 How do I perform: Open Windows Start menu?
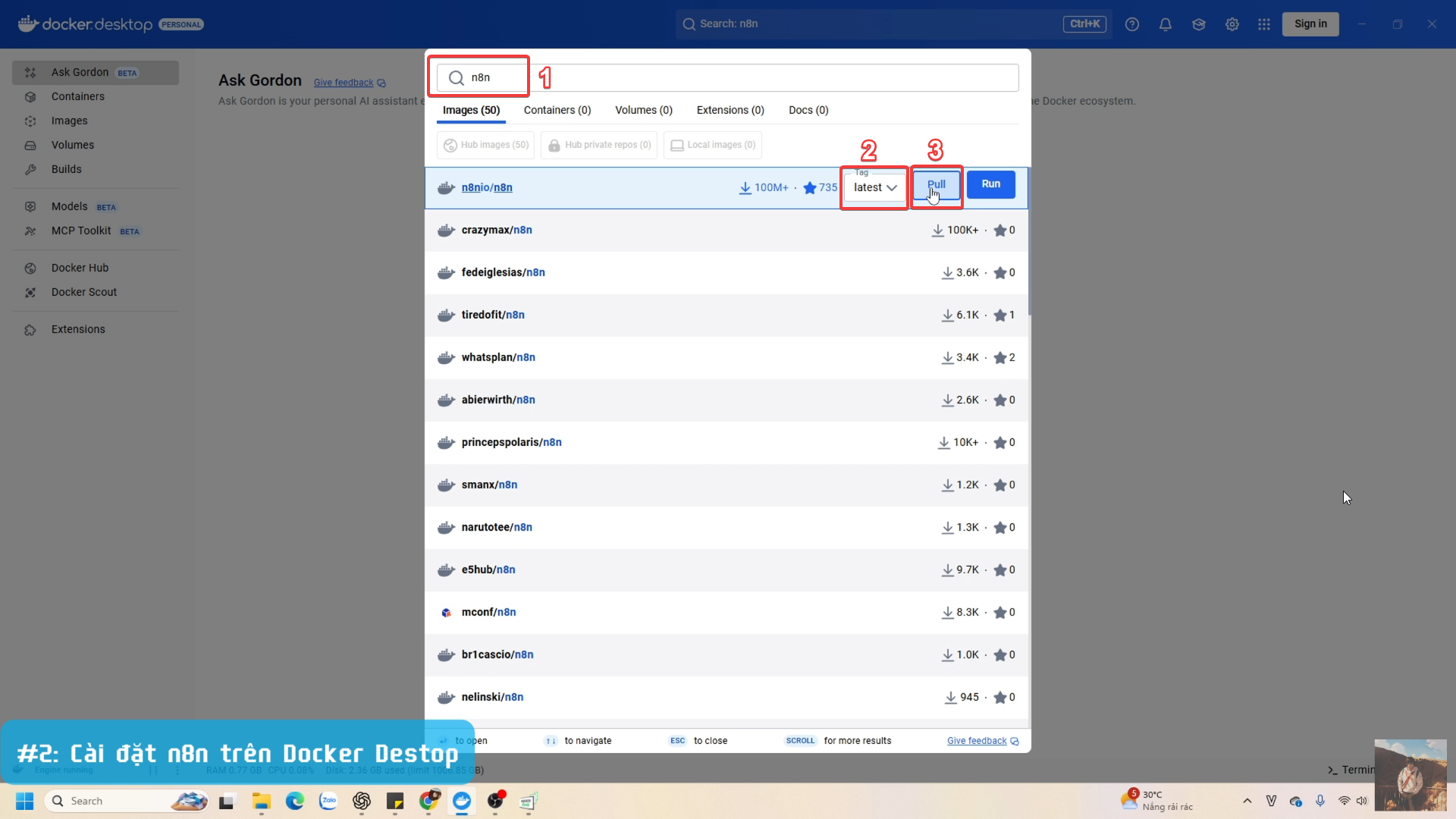point(24,801)
